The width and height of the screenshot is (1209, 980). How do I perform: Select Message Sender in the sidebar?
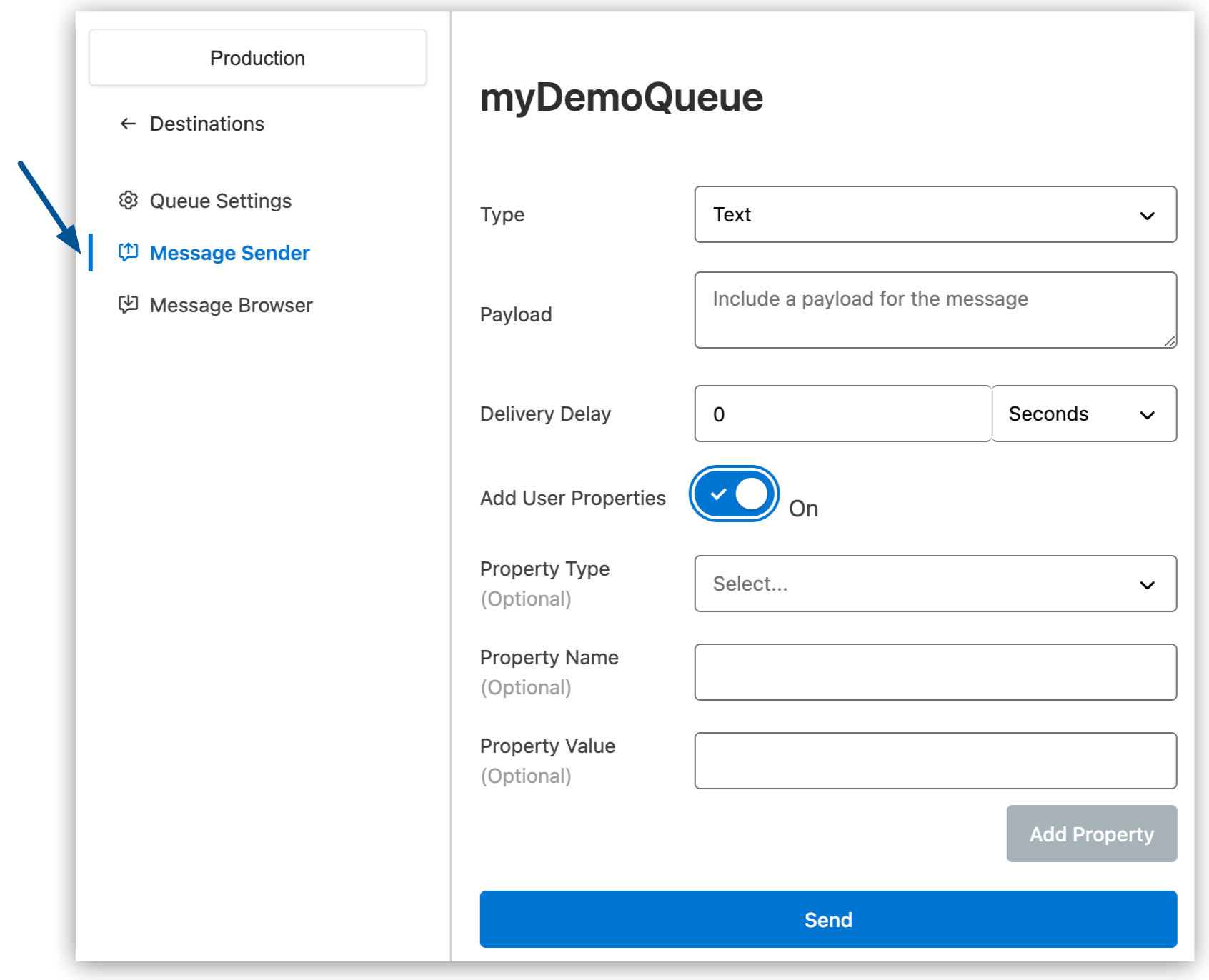point(229,254)
